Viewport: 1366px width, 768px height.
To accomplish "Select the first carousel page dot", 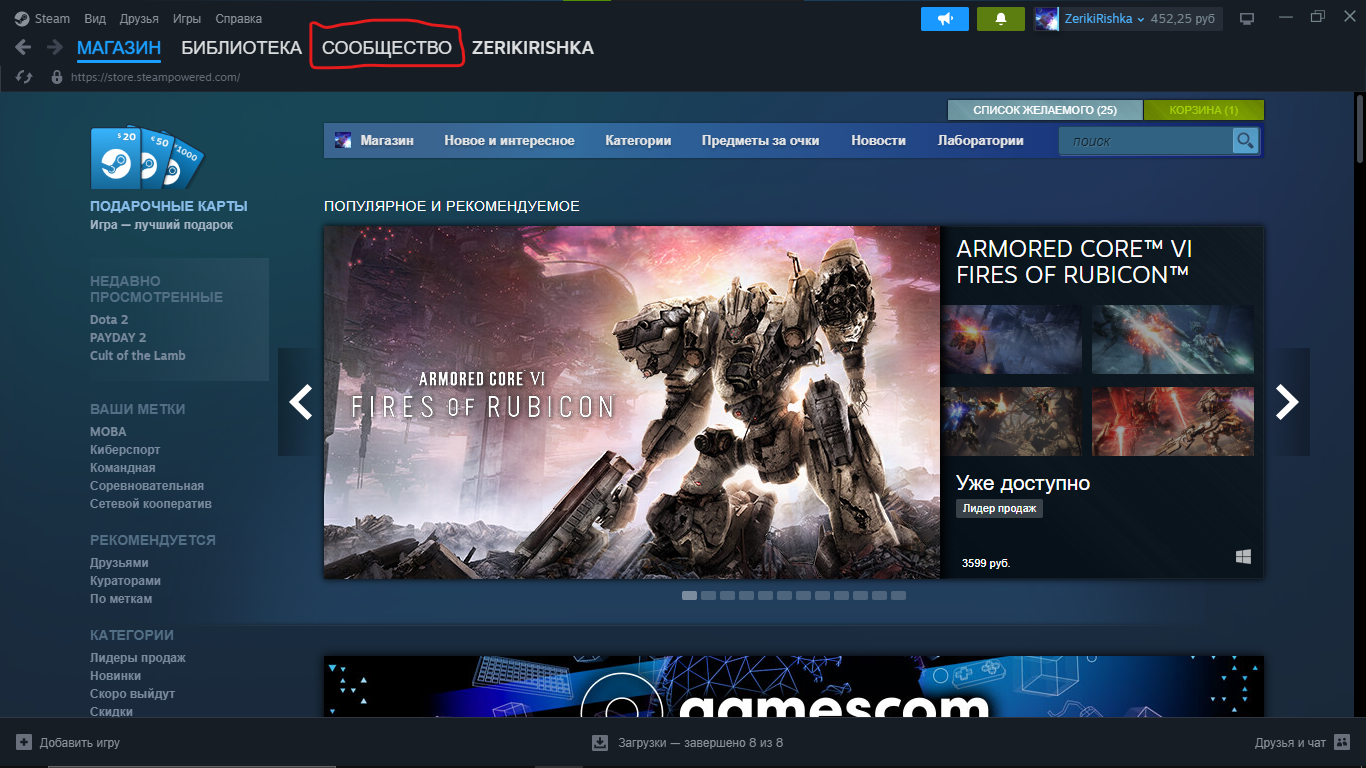I will coord(690,595).
